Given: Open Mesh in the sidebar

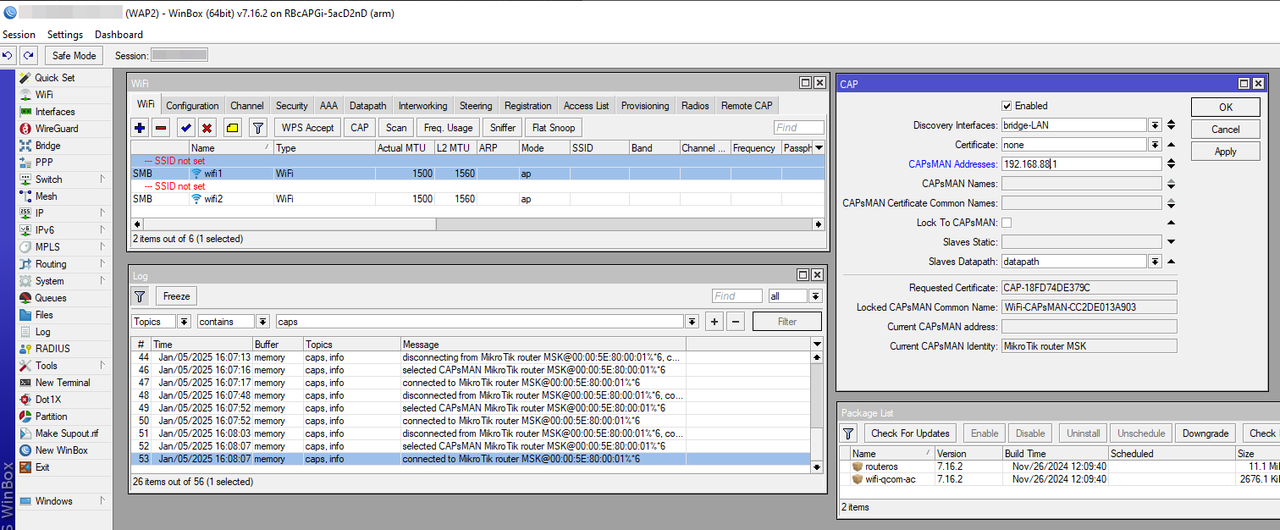Looking at the screenshot, I should point(46,197).
